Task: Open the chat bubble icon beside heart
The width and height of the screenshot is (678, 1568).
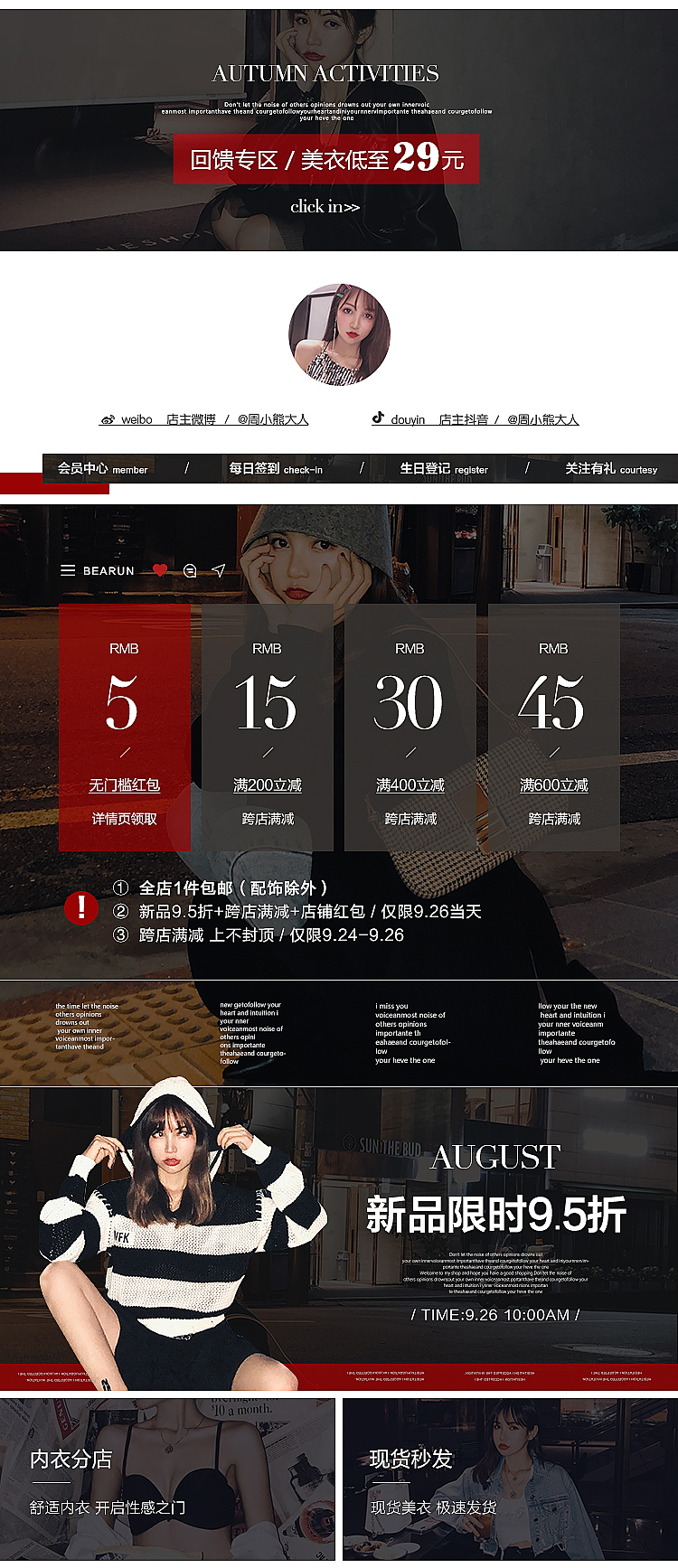Action: click(x=190, y=570)
